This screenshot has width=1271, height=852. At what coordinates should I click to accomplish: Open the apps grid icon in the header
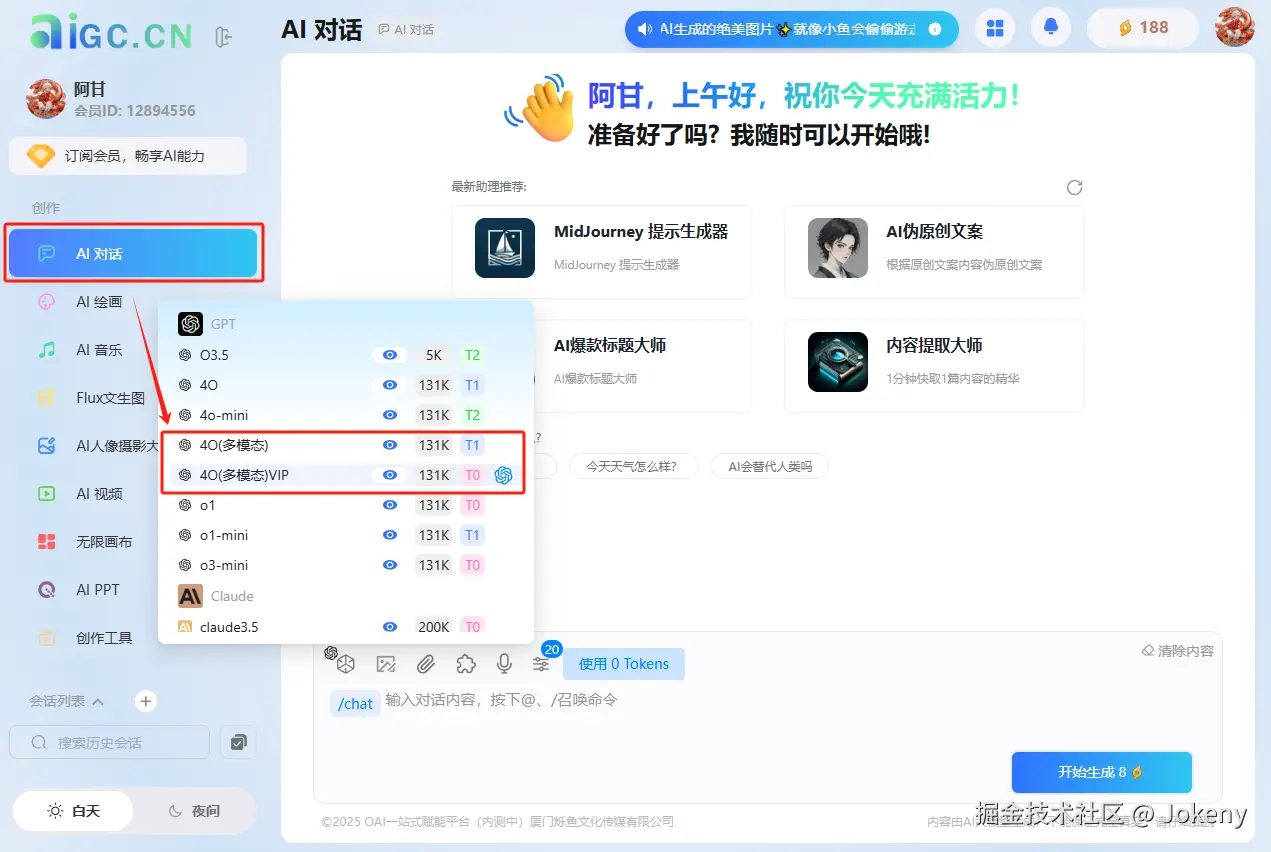[x=995, y=28]
